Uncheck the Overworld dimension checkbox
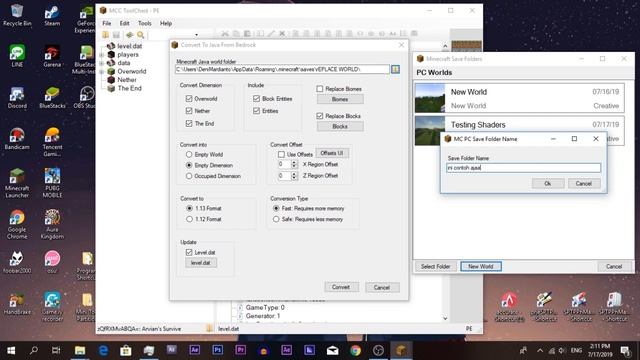The image size is (640, 360). click(189, 98)
